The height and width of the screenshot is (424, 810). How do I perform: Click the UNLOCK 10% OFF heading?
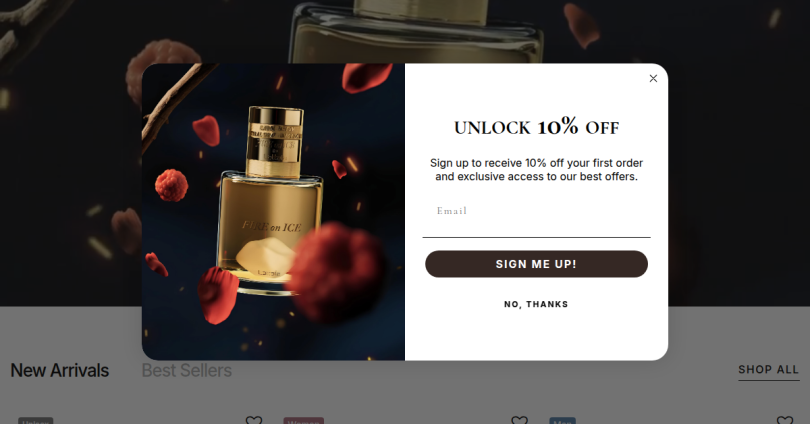536,127
